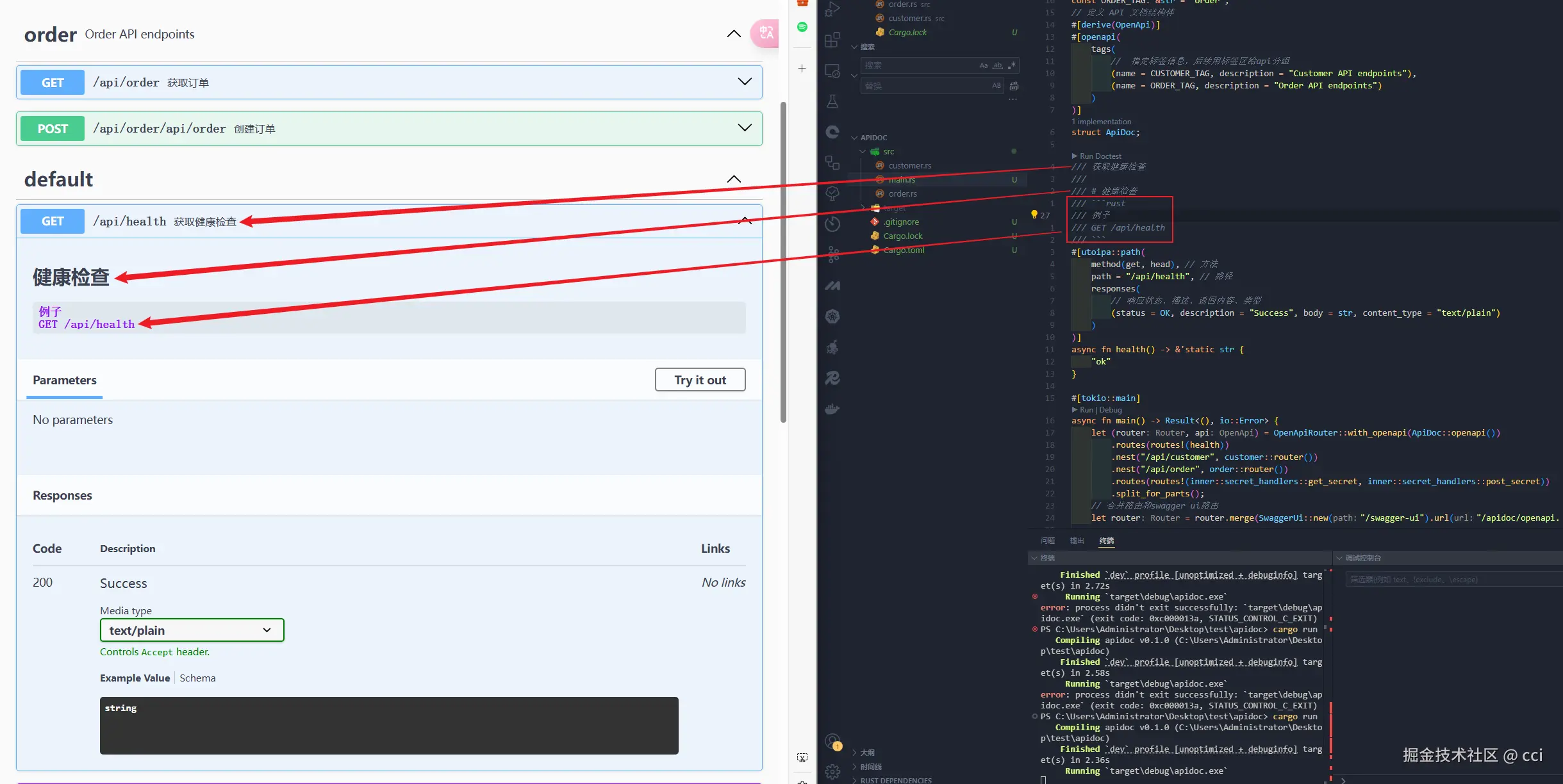The image size is (1563, 784).
Task: Open the Docker panel icon
Action: [832, 409]
